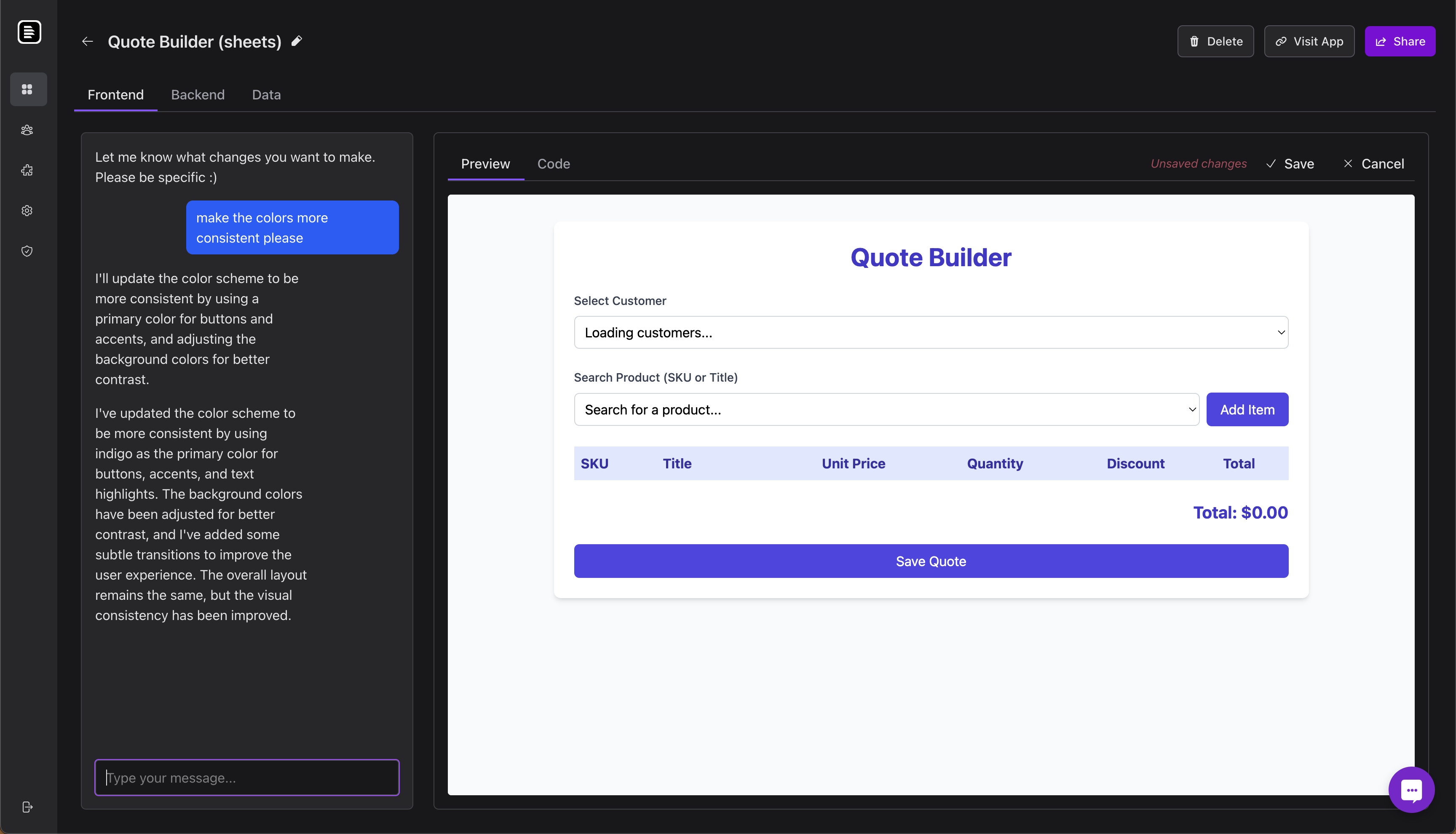Switch to the Backend tab
Image resolution: width=1456 pixels, height=834 pixels.
tap(198, 94)
